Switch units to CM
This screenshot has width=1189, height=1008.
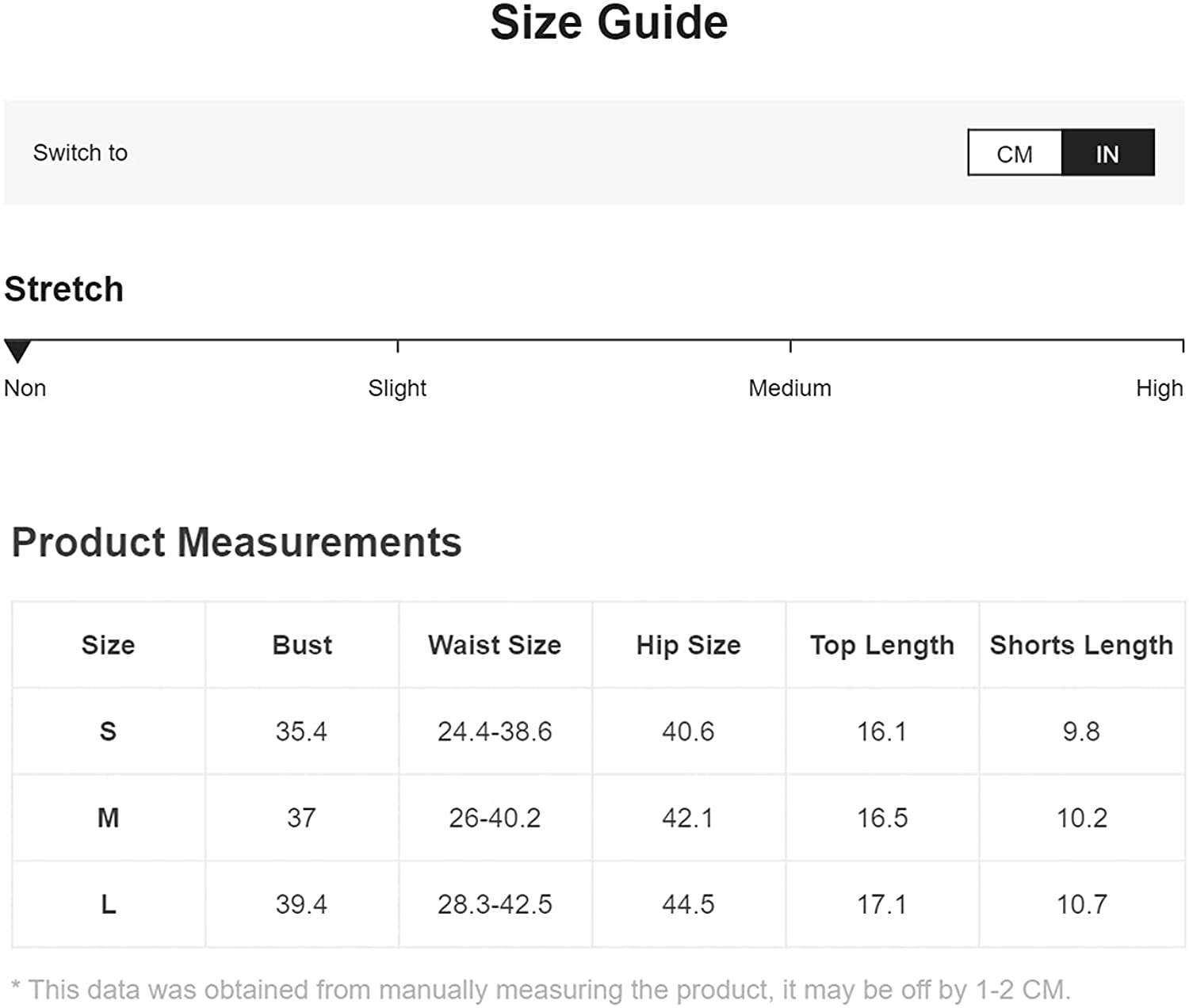pos(1015,153)
